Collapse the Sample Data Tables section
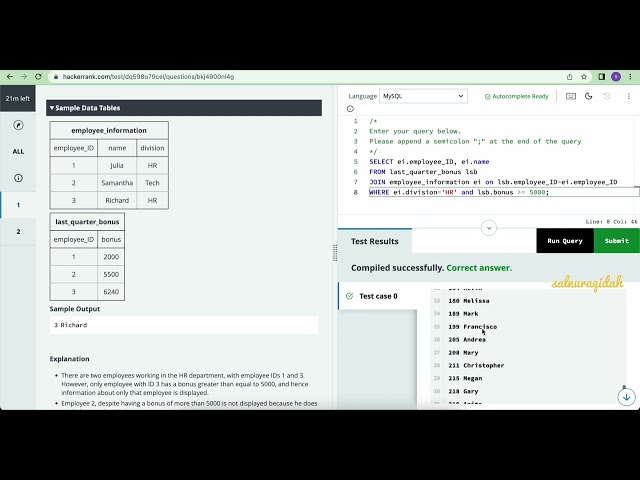640x480 pixels. (184, 108)
